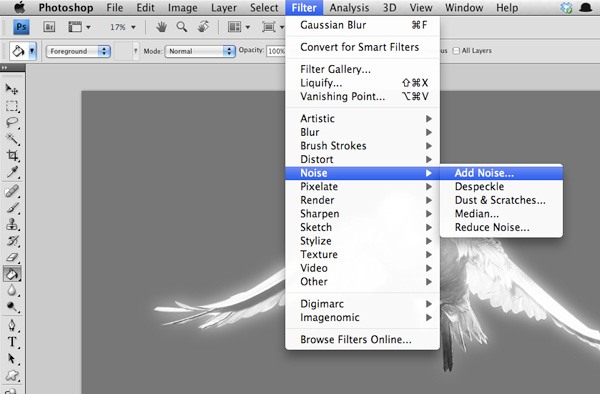Open the Filter Gallery
Image resolution: width=600 pixels, height=394 pixels.
363,69
